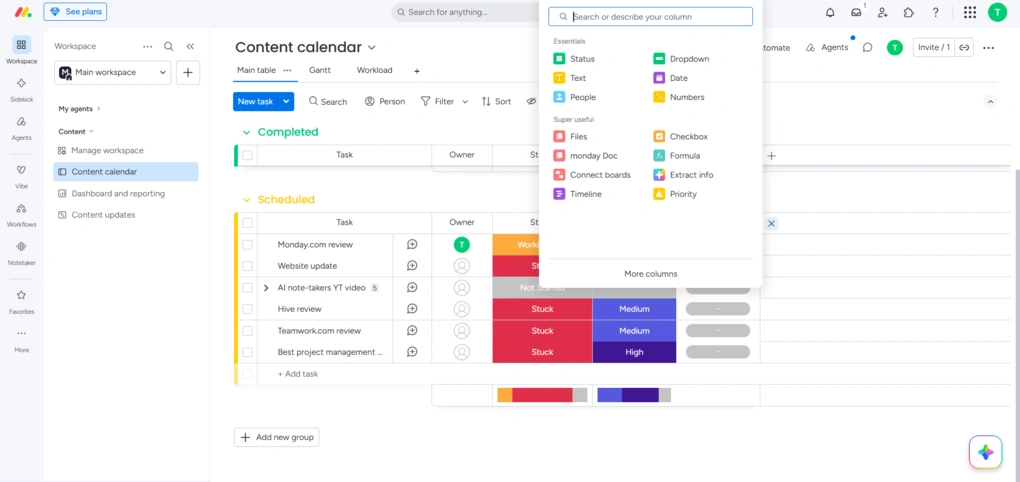Open the apps marketplace puzzle icon
1020x482 pixels.
coord(909,12)
